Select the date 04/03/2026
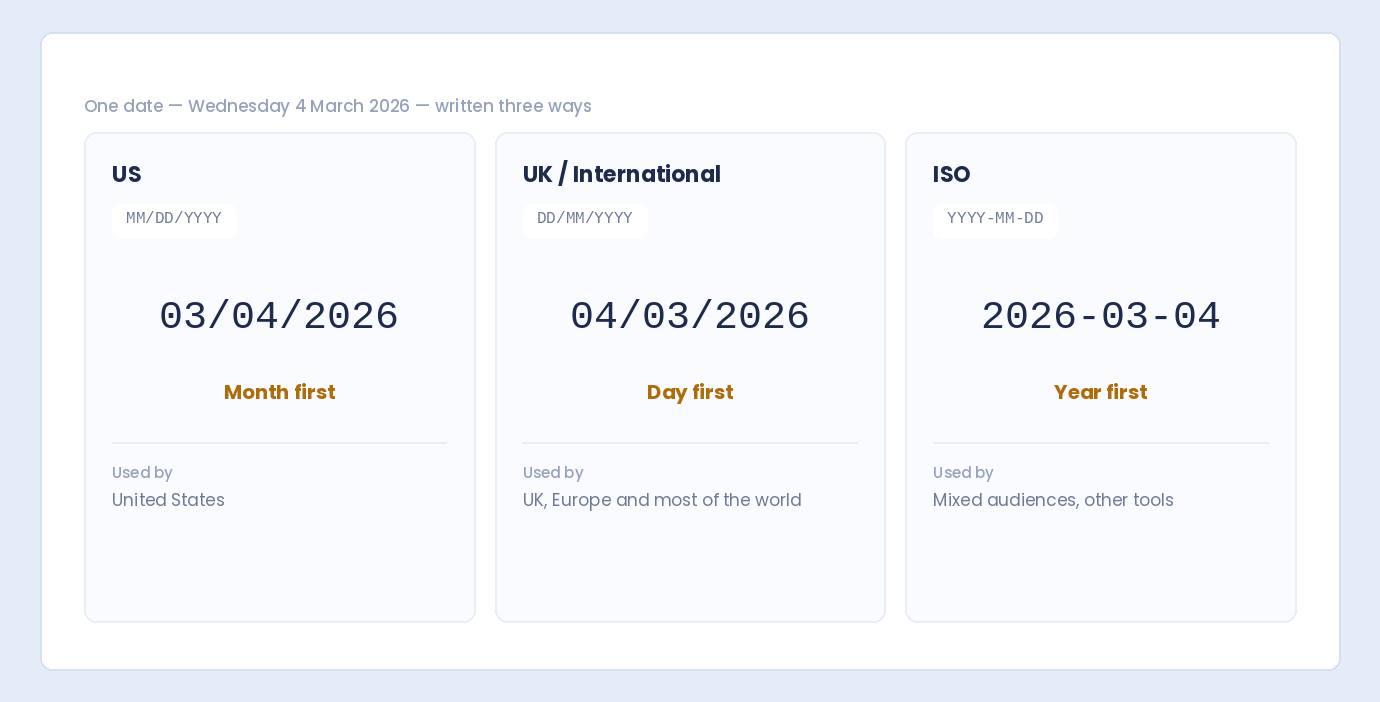The height and width of the screenshot is (702, 1380). tap(690, 317)
